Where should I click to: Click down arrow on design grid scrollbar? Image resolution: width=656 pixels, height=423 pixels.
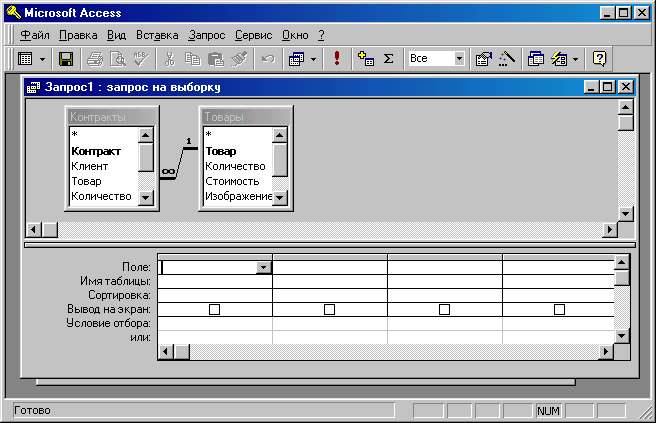coord(622,336)
